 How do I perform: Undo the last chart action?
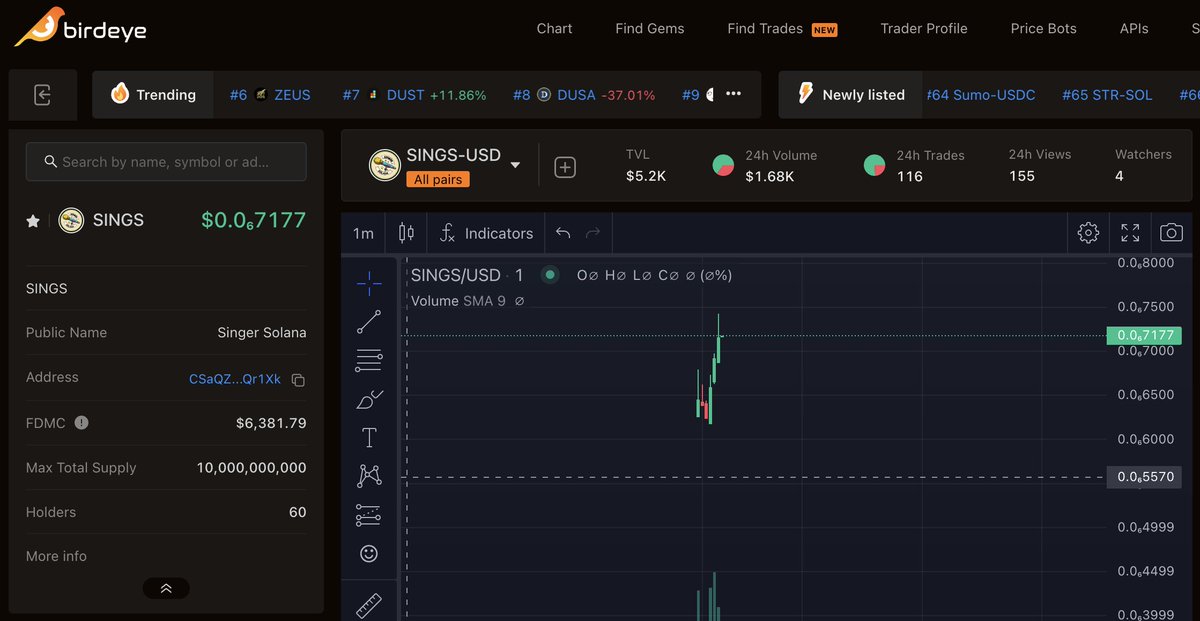pos(563,233)
